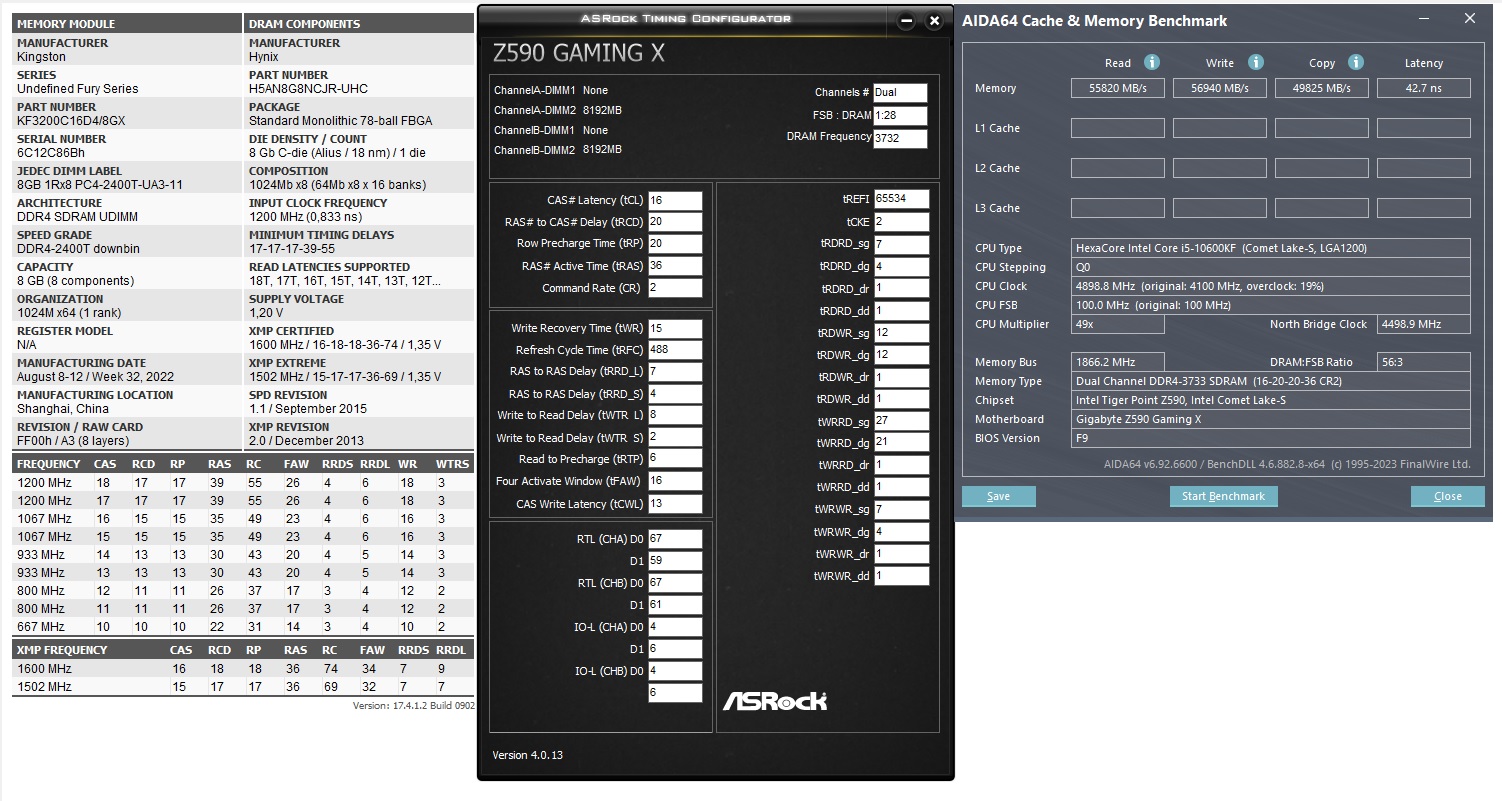This screenshot has height=801, width=1502.
Task: Select the Refresh Cycle Time (tRFC) field
Action: pyautogui.click(x=675, y=350)
